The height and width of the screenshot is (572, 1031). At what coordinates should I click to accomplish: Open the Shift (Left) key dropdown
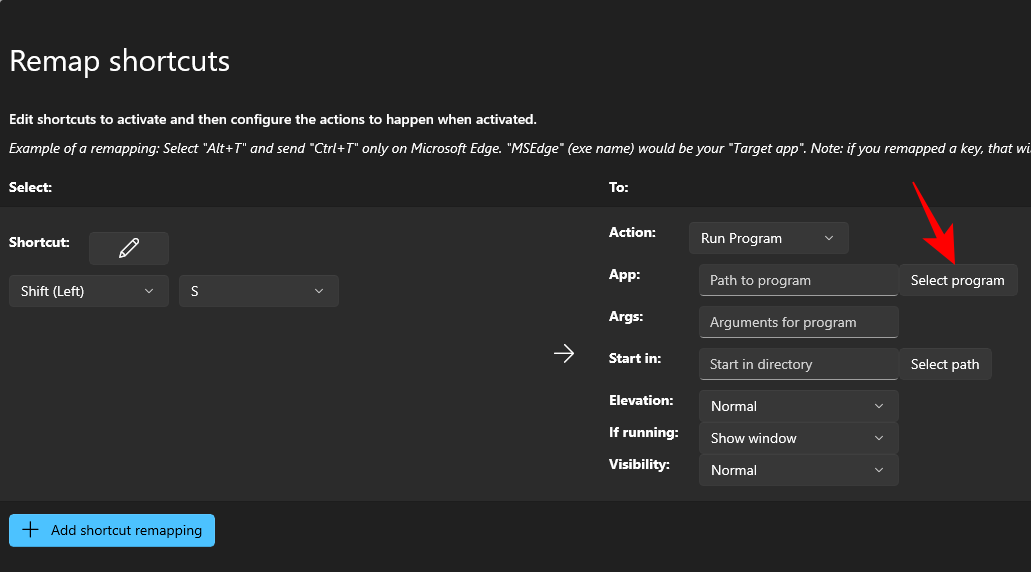89,291
